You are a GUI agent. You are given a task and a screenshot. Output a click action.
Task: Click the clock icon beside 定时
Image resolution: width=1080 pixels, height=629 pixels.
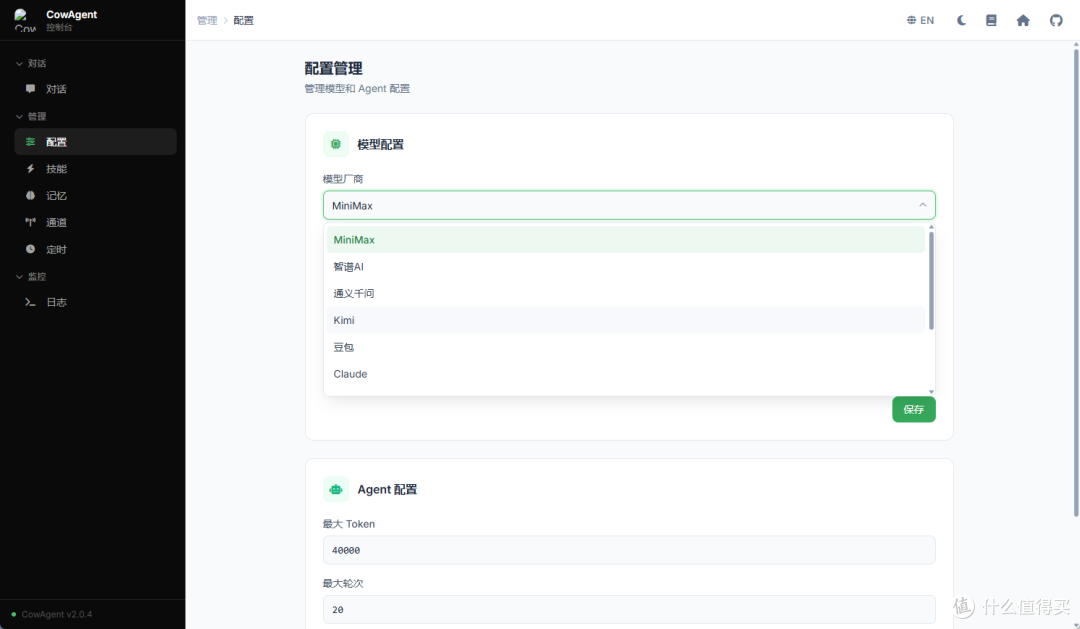[30, 249]
